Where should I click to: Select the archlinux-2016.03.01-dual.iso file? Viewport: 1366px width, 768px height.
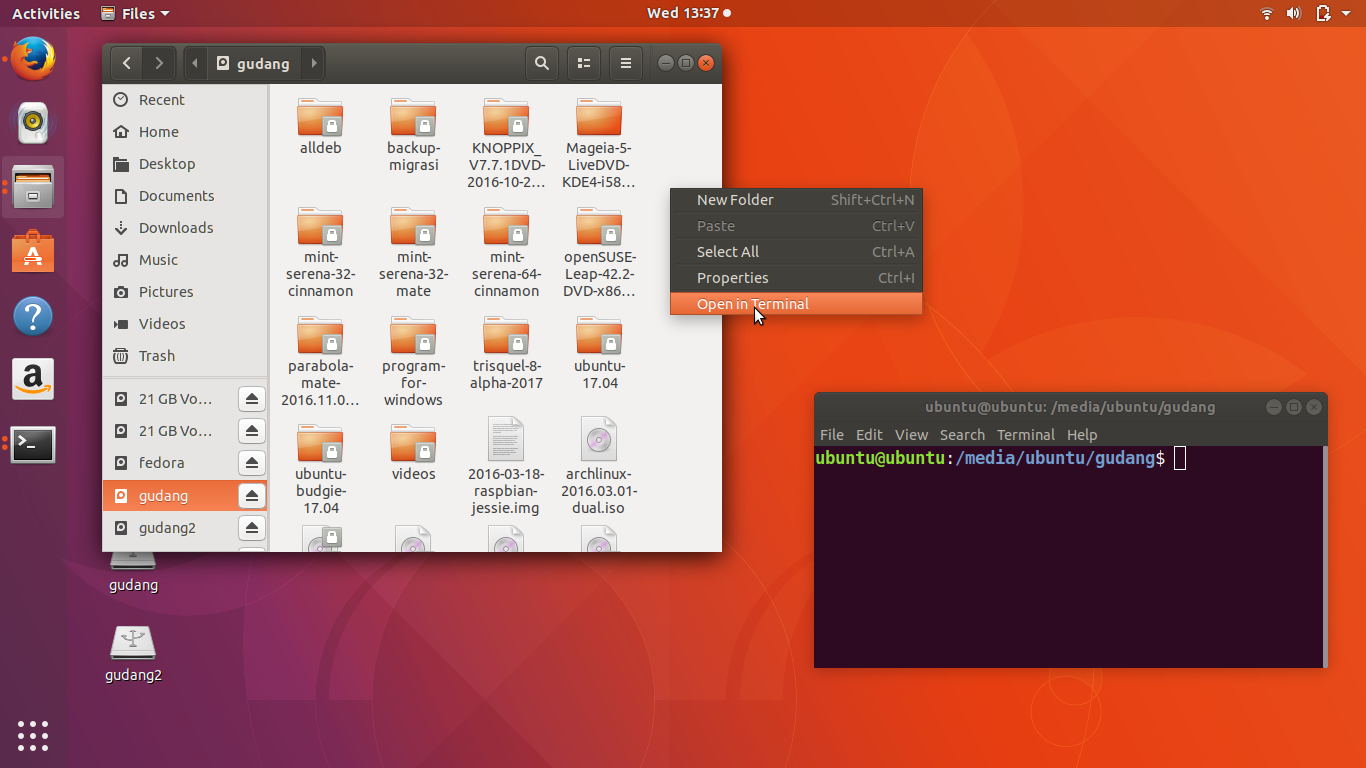coord(599,466)
